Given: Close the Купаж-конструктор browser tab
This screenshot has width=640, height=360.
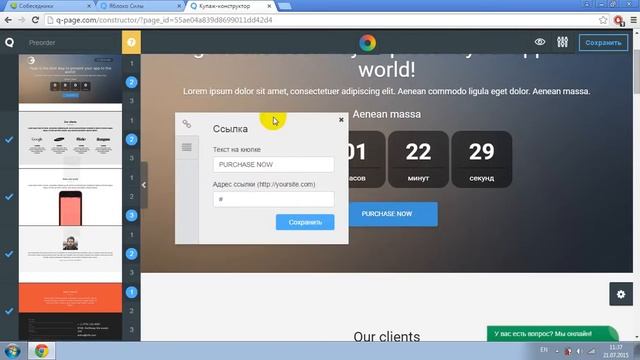Looking at the screenshot, I should 269,6.
